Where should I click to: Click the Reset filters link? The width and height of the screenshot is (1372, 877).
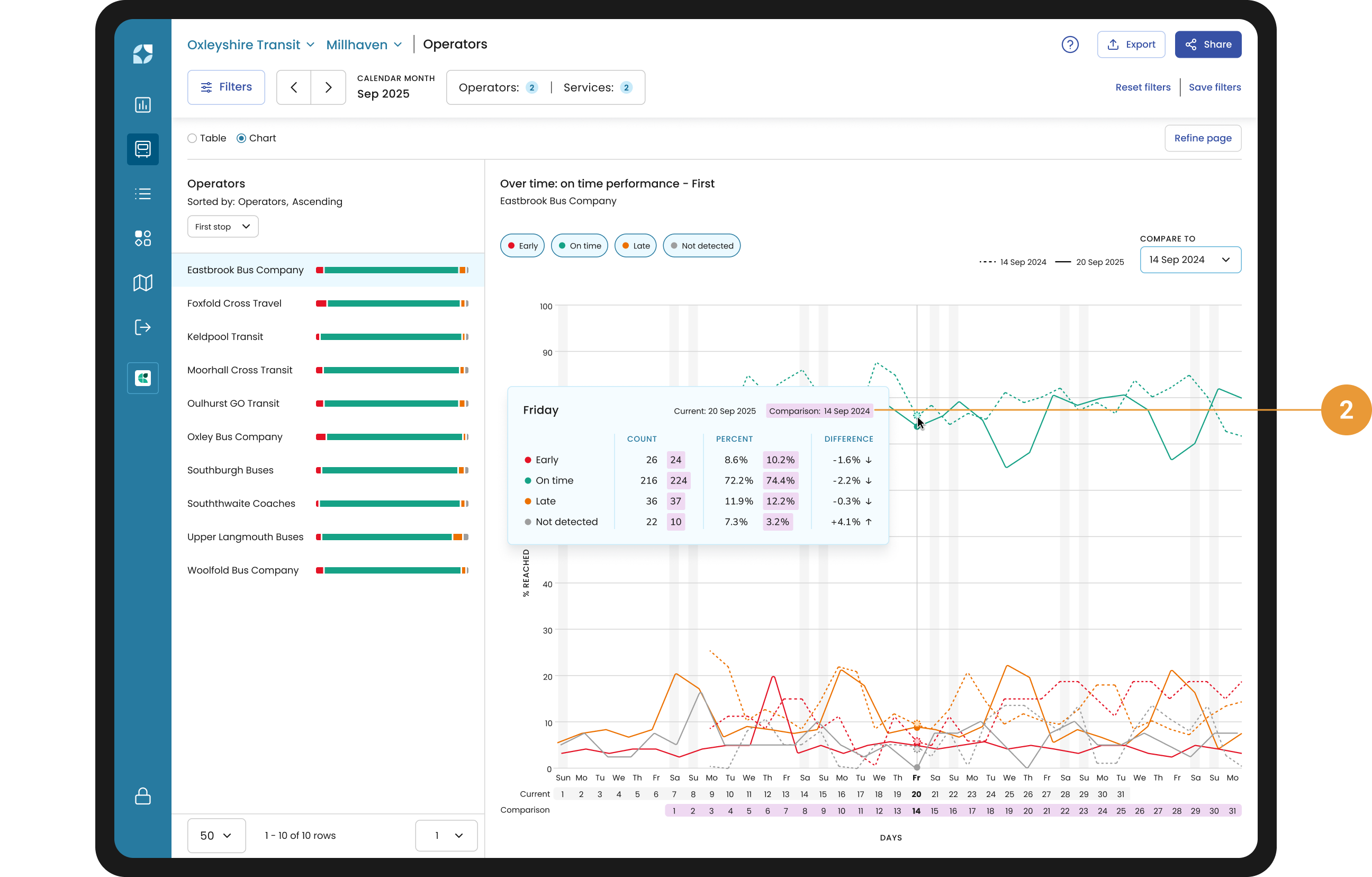[x=1142, y=87]
